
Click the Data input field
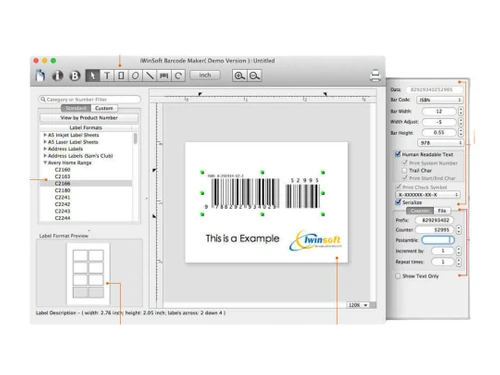(434, 89)
